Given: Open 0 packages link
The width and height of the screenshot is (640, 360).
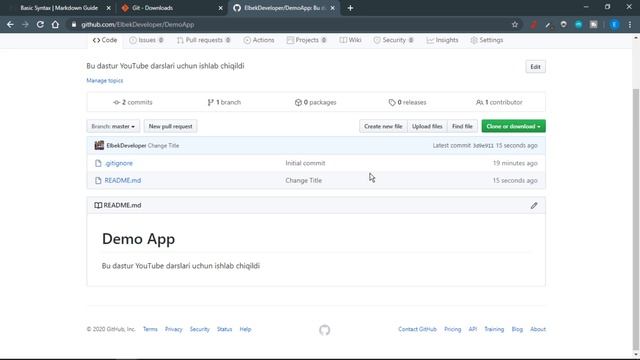Looking at the screenshot, I should point(316,102).
